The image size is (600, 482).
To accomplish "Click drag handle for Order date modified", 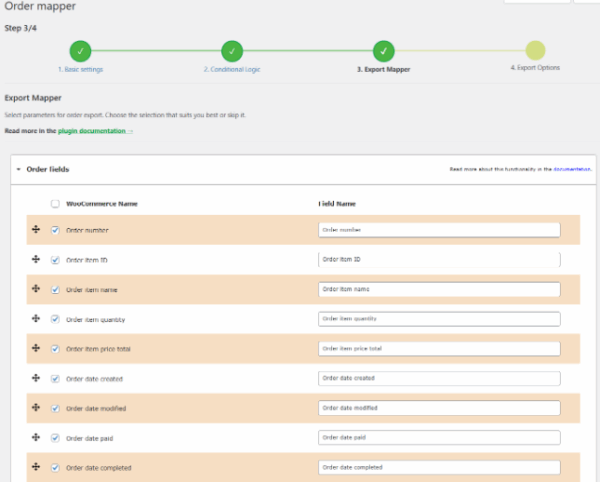I will coord(36,408).
